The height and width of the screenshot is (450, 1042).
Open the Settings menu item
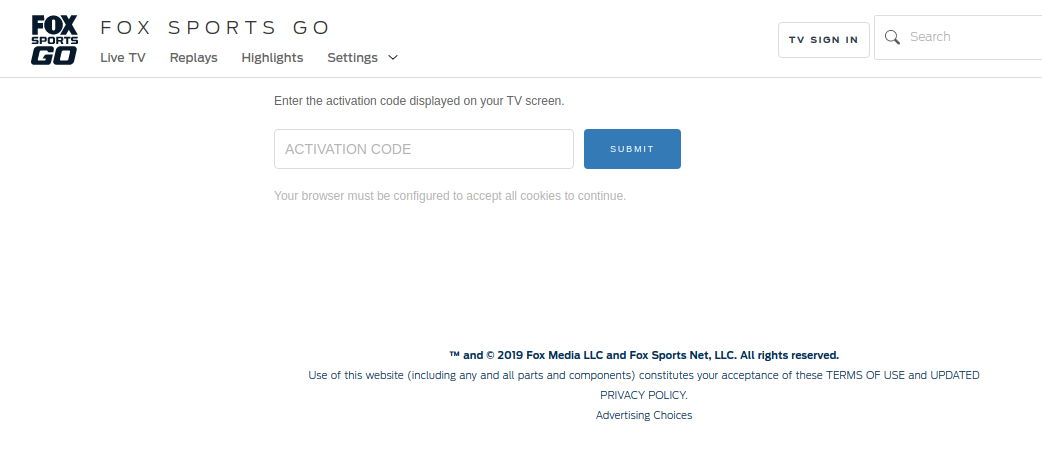pyautogui.click(x=352, y=58)
